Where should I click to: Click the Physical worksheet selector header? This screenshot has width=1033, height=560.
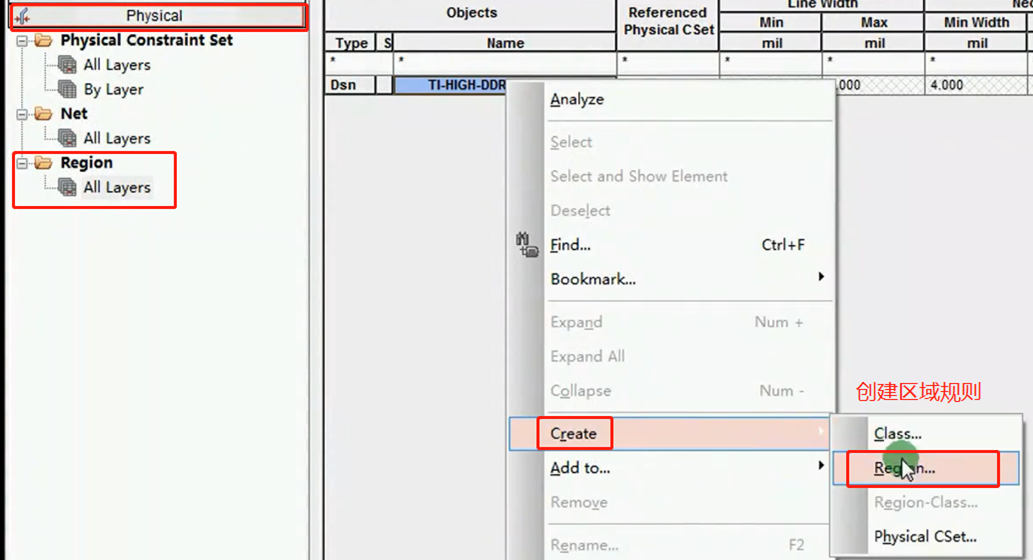[157, 16]
